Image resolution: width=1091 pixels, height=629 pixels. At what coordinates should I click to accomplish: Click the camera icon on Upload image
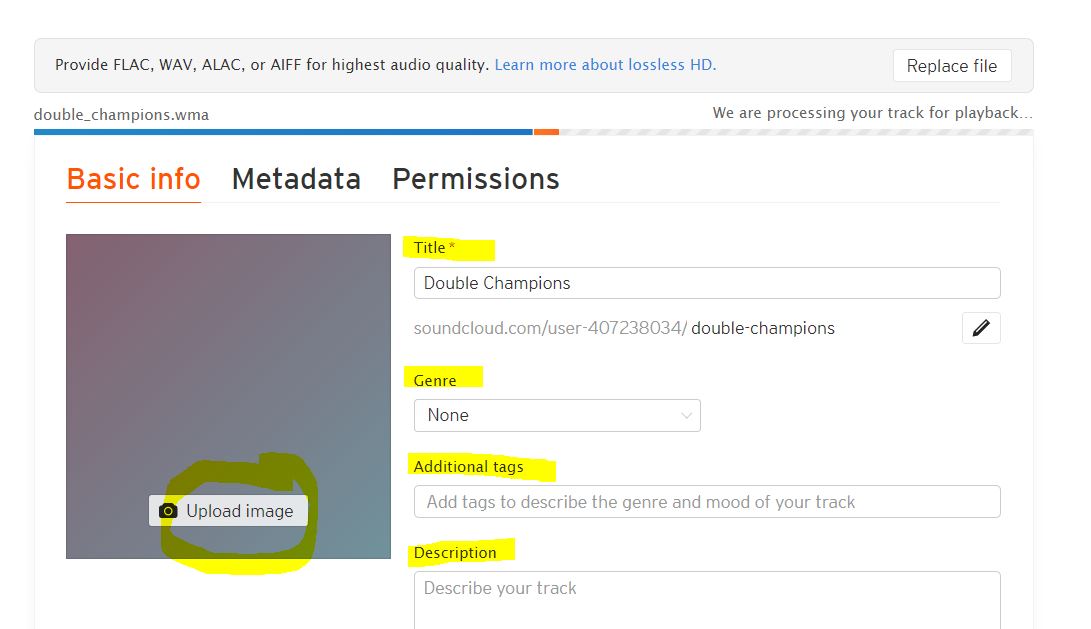click(x=168, y=511)
